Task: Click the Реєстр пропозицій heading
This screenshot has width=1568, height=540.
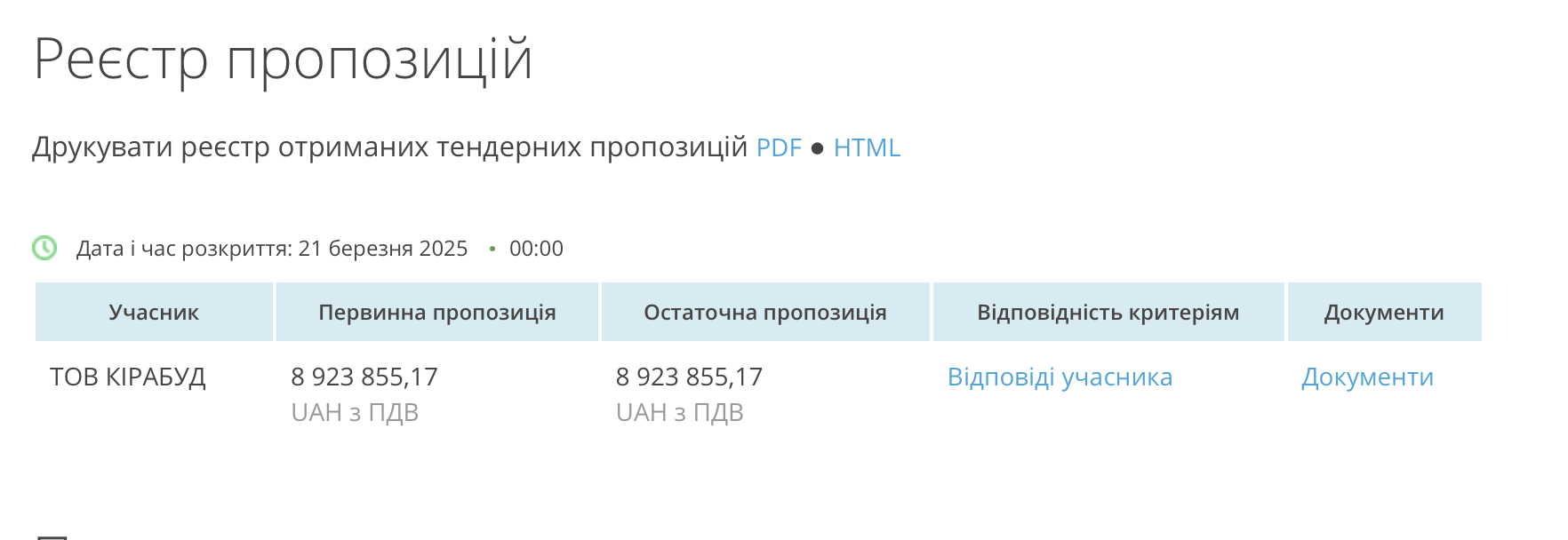Action: click(x=283, y=60)
